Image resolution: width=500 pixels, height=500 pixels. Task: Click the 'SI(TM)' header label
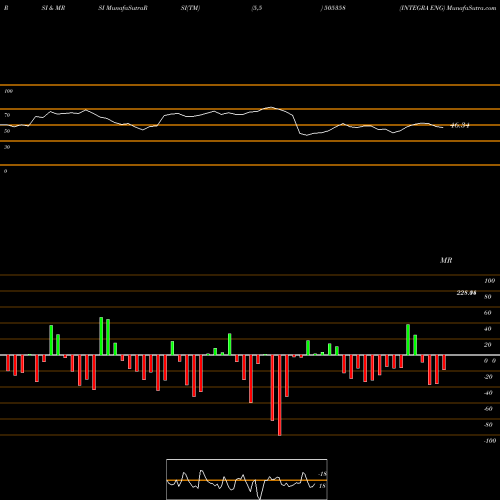[x=190, y=8]
